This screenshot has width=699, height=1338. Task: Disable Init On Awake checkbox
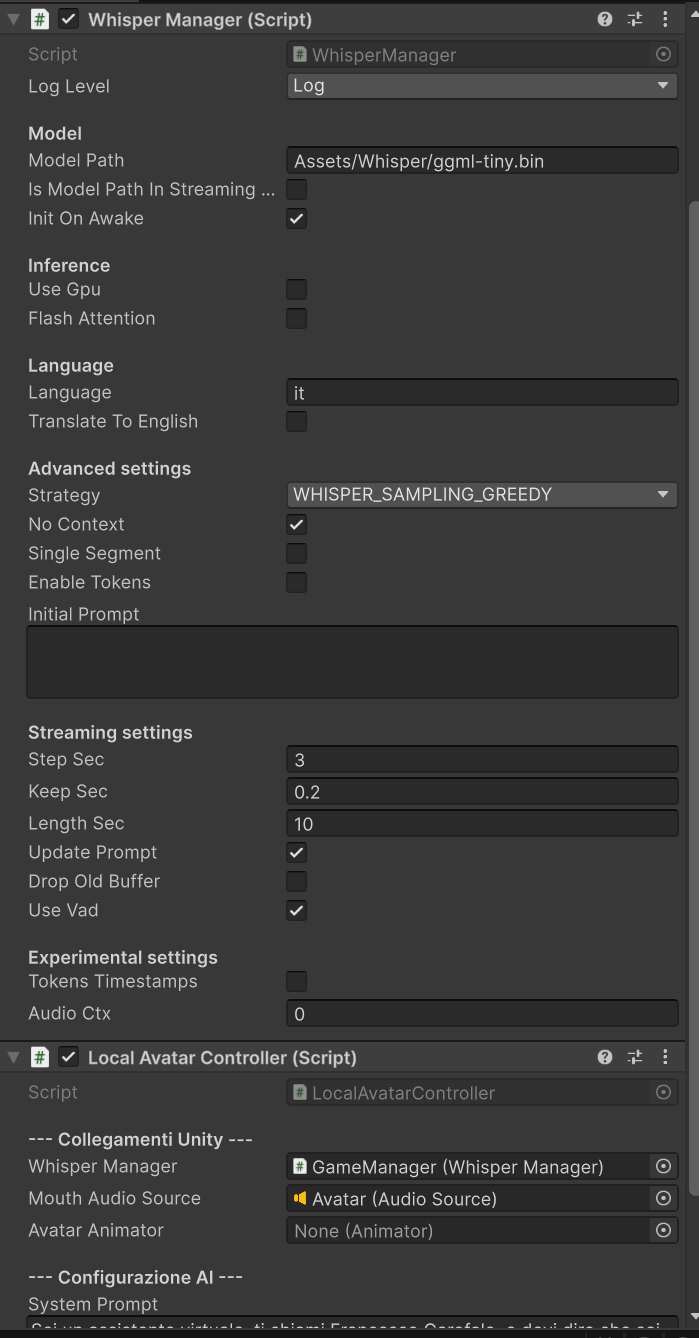click(x=297, y=219)
